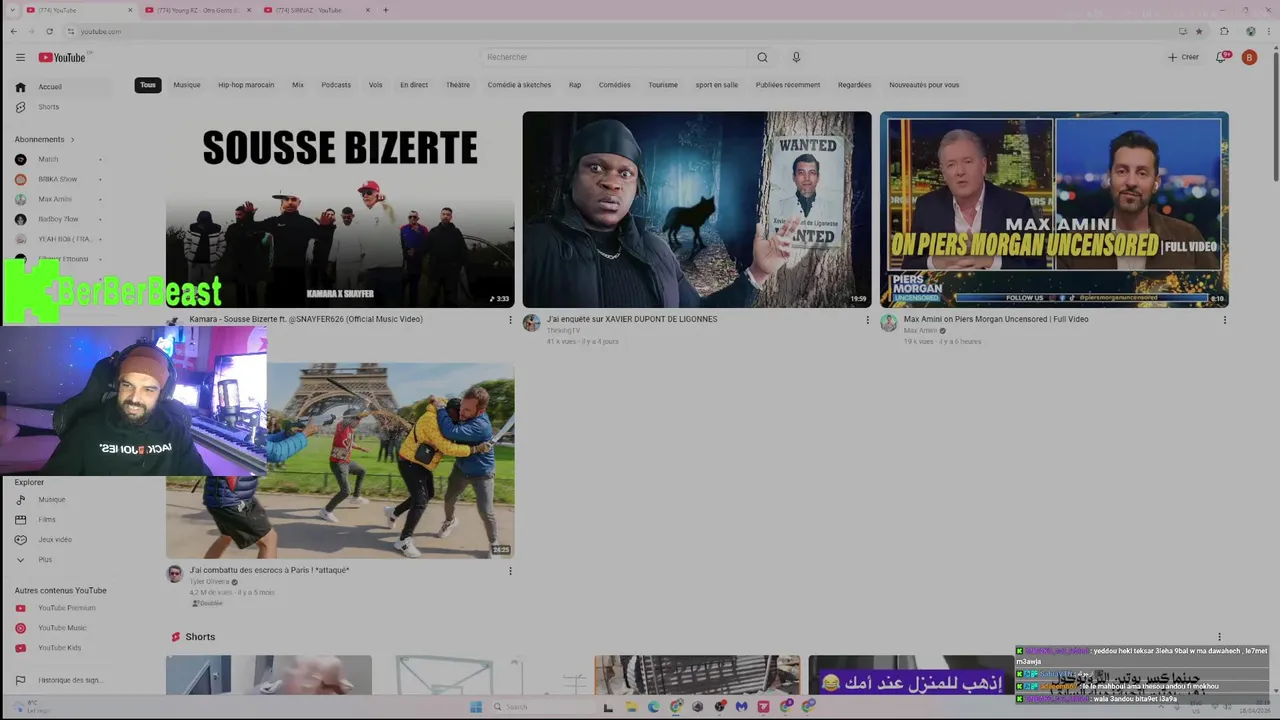Viewport: 1280px width, 720px height.
Task: Click the Créer button
Action: pyautogui.click(x=1183, y=57)
